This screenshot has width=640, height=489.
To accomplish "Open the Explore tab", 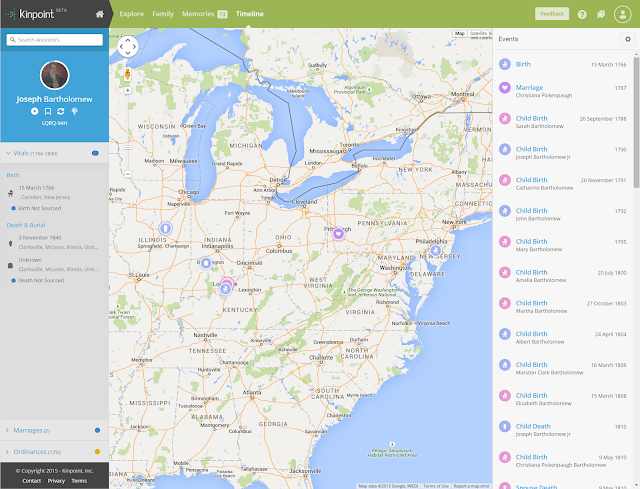I will coord(131,14).
